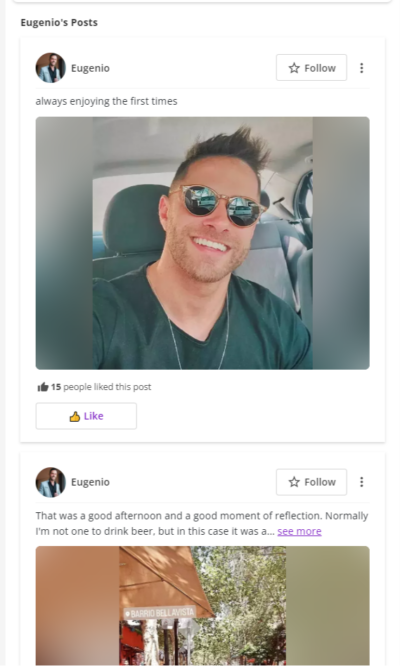Like the sunglasses selfie post

point(86,416)
